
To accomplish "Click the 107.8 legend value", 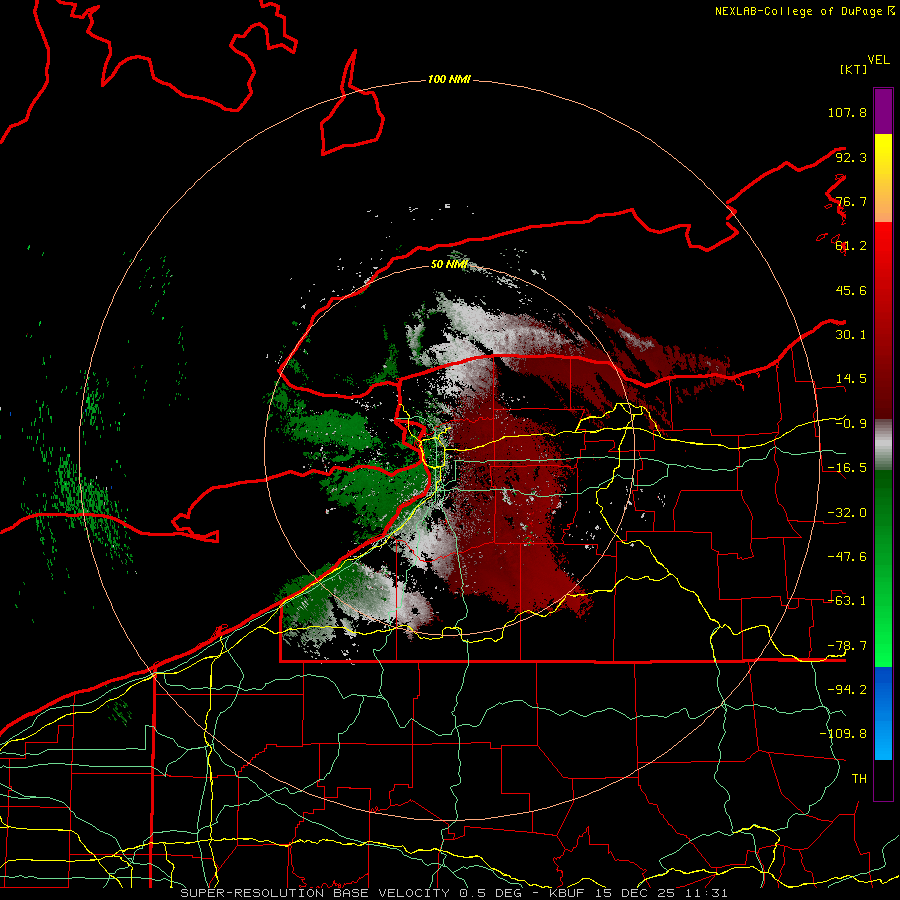I will (x=847, y=112).
